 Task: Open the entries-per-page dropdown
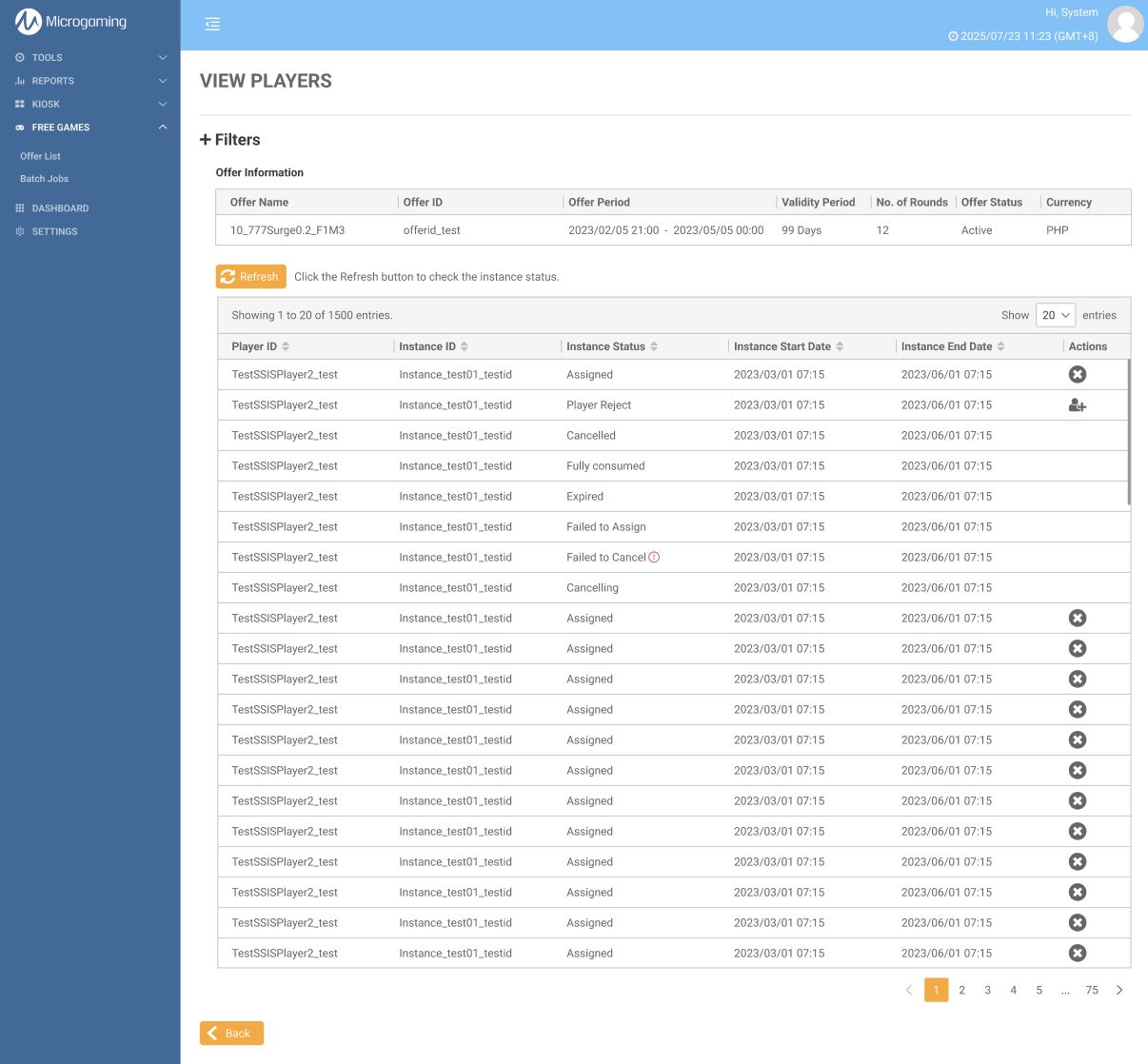pyautogui.click(x=1055, y=315)
